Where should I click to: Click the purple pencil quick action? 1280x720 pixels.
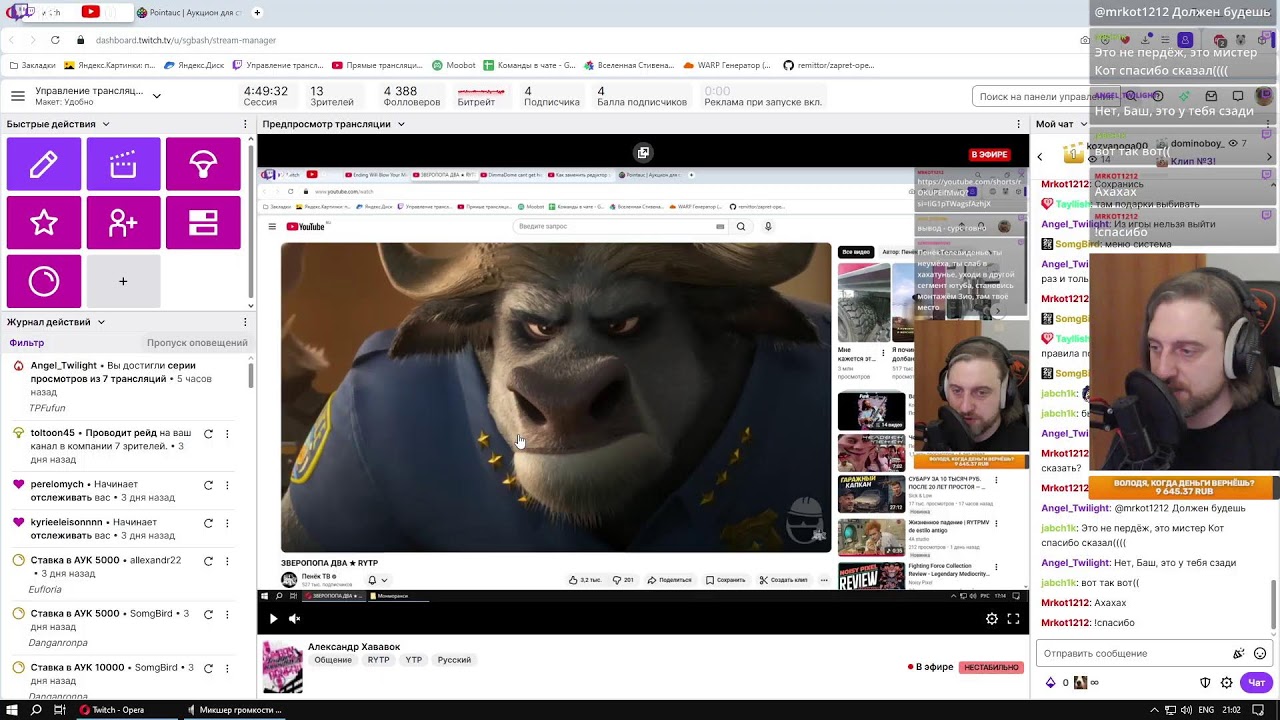pyautogui.click(x=44, y=164)
